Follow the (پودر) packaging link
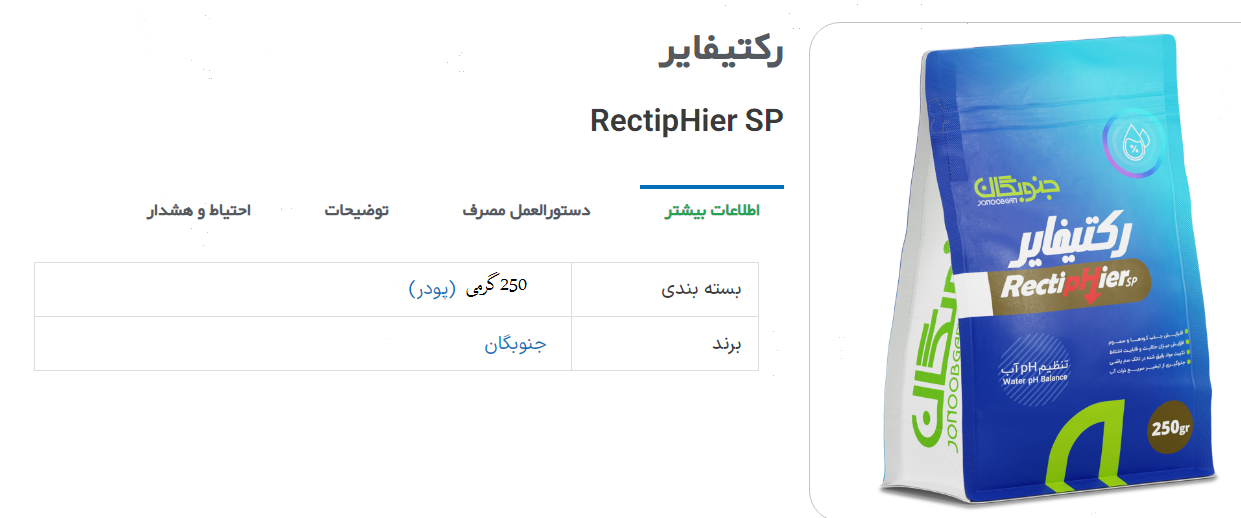The image size is (1241, 518). 432,288
